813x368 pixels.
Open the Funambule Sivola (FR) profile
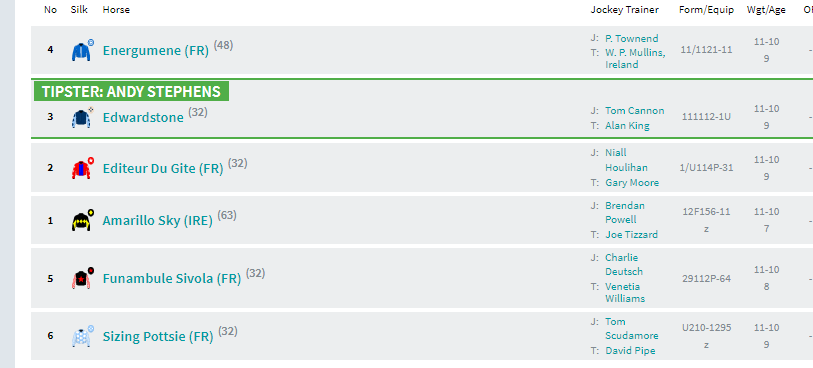click(172, 279)
